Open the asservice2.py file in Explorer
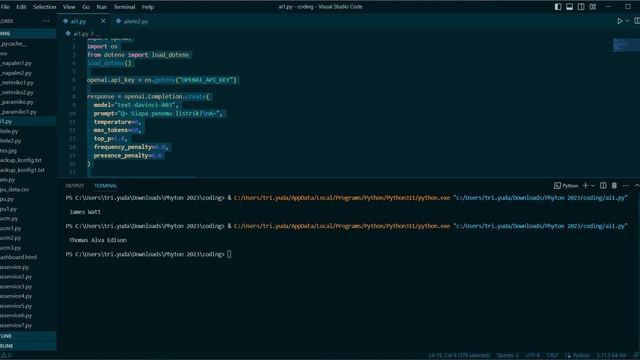This screenshot has width=640, height=360. click(x=16, y=277)
